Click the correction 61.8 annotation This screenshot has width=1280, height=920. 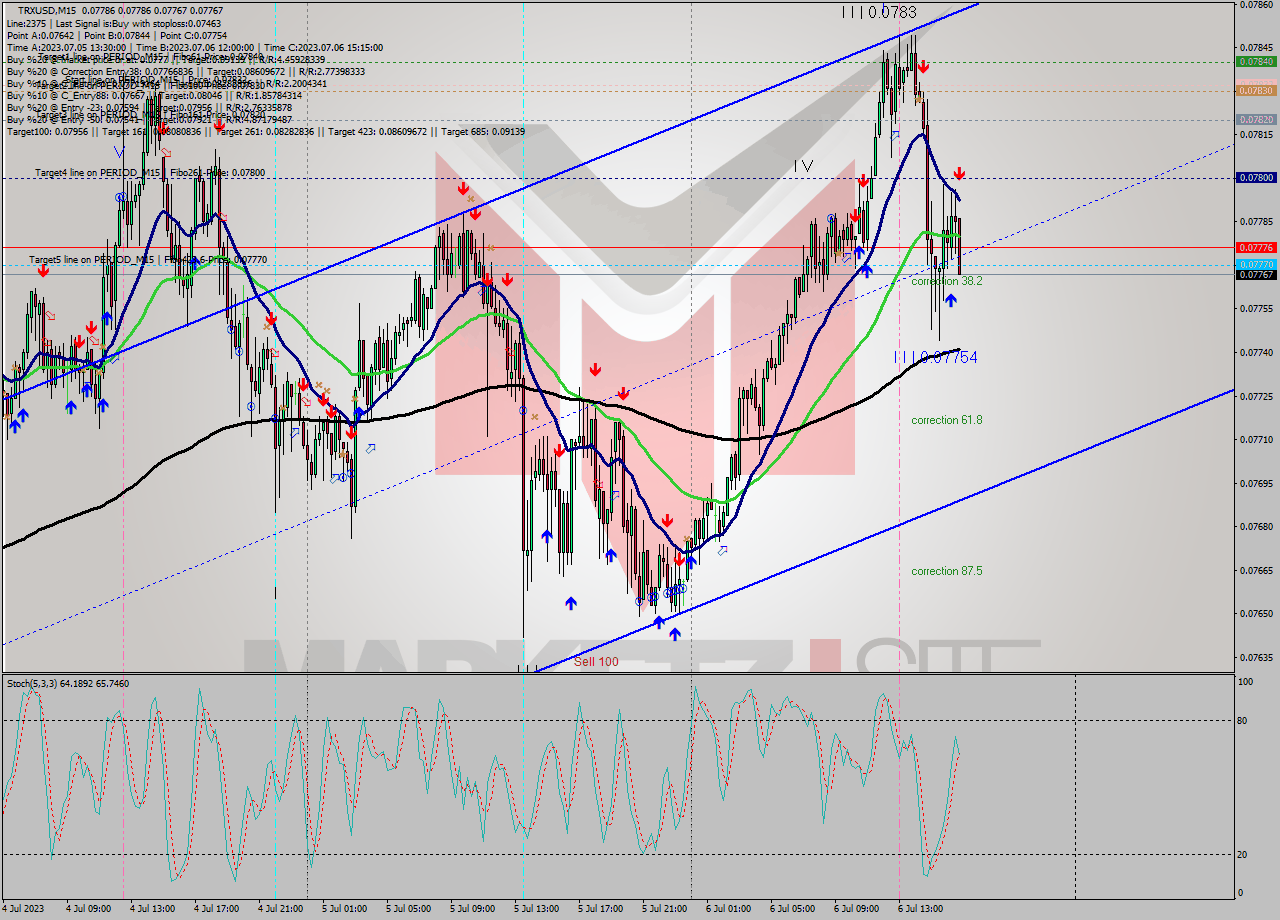pos(946,420)
